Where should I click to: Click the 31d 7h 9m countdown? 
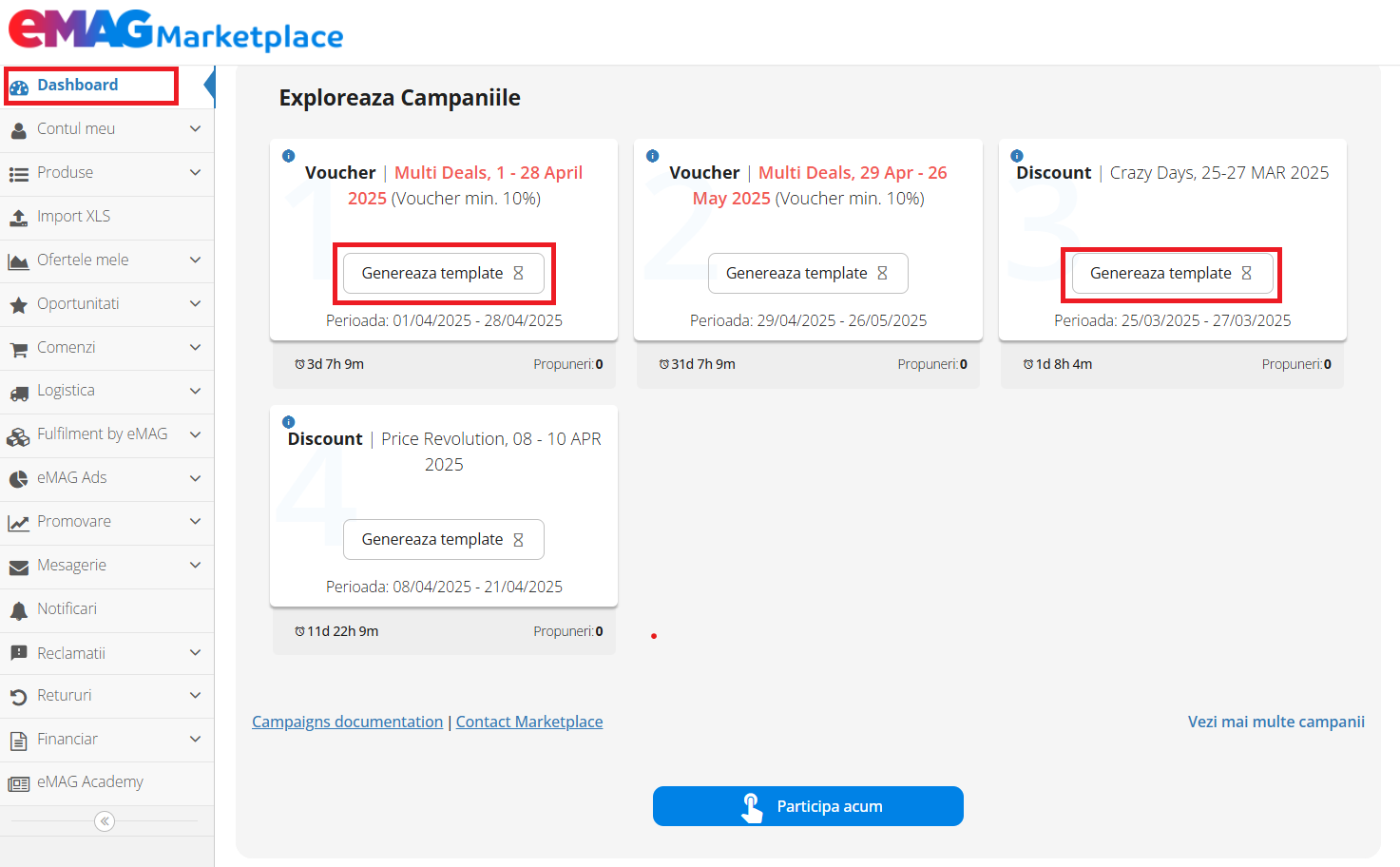[697, 364]
